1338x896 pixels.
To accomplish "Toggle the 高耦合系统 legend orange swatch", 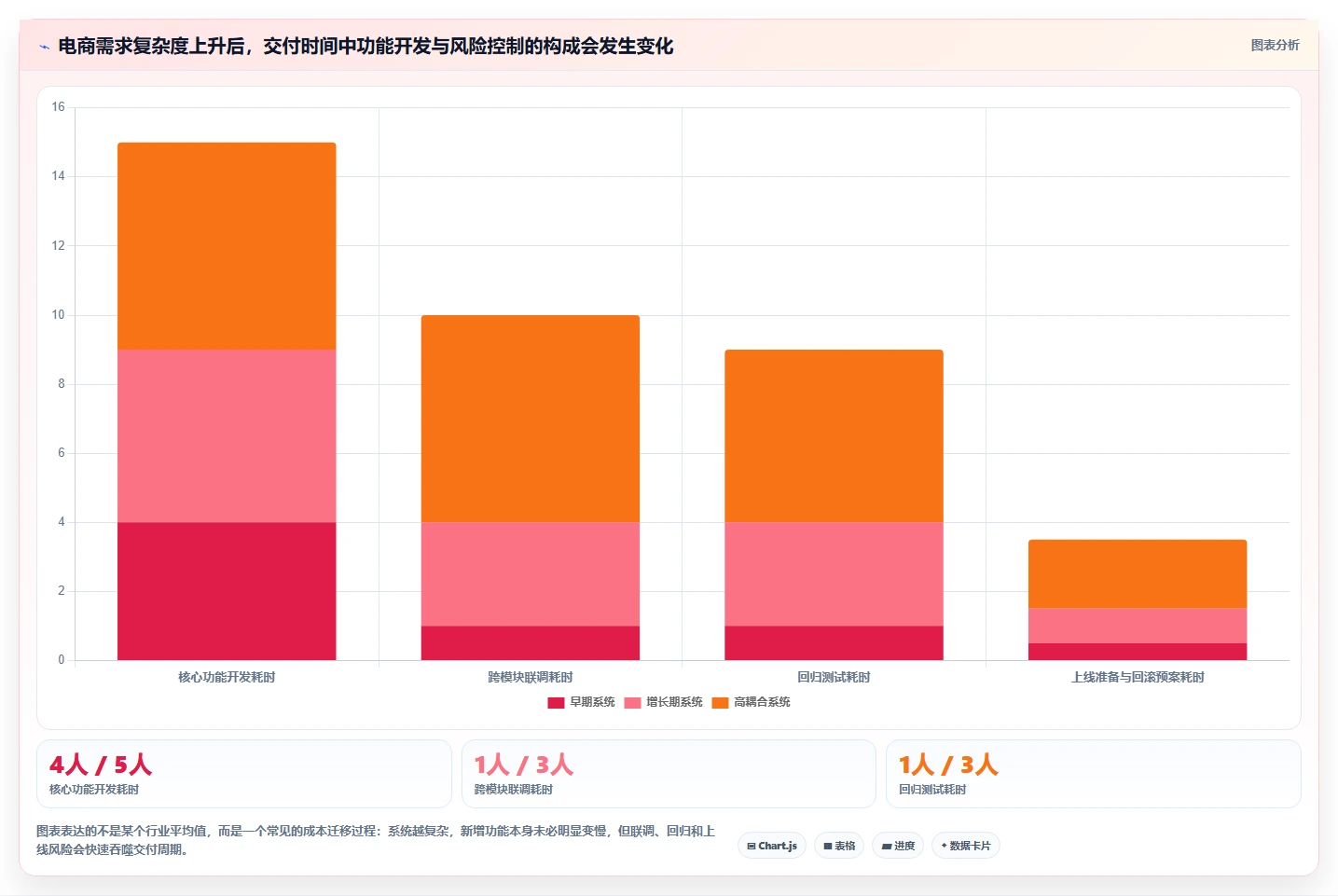I will click(x=720, y=702).
